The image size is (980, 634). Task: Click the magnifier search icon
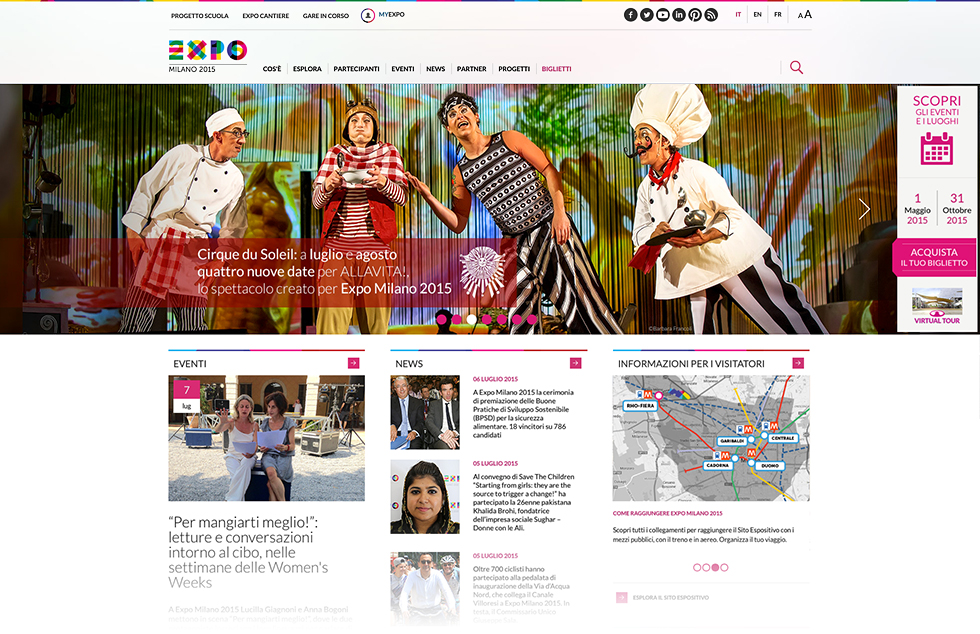click(796, 67)
